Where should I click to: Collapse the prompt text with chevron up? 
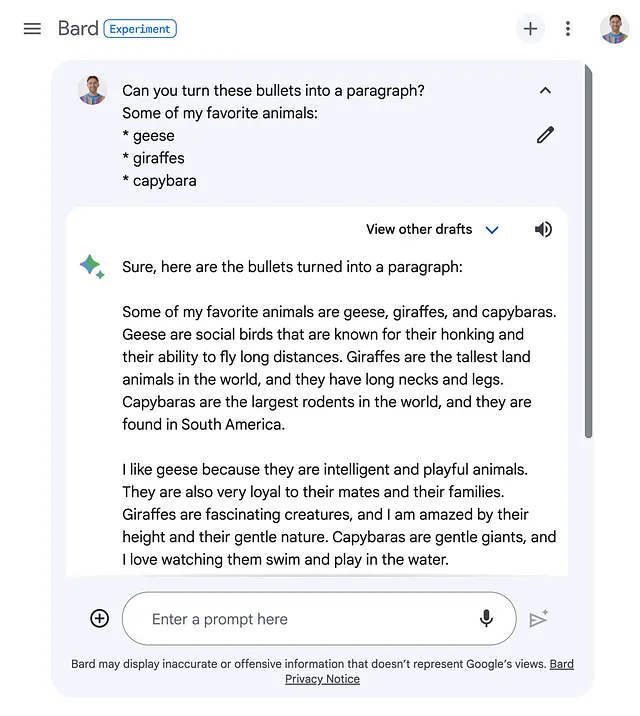click(545, 90)
